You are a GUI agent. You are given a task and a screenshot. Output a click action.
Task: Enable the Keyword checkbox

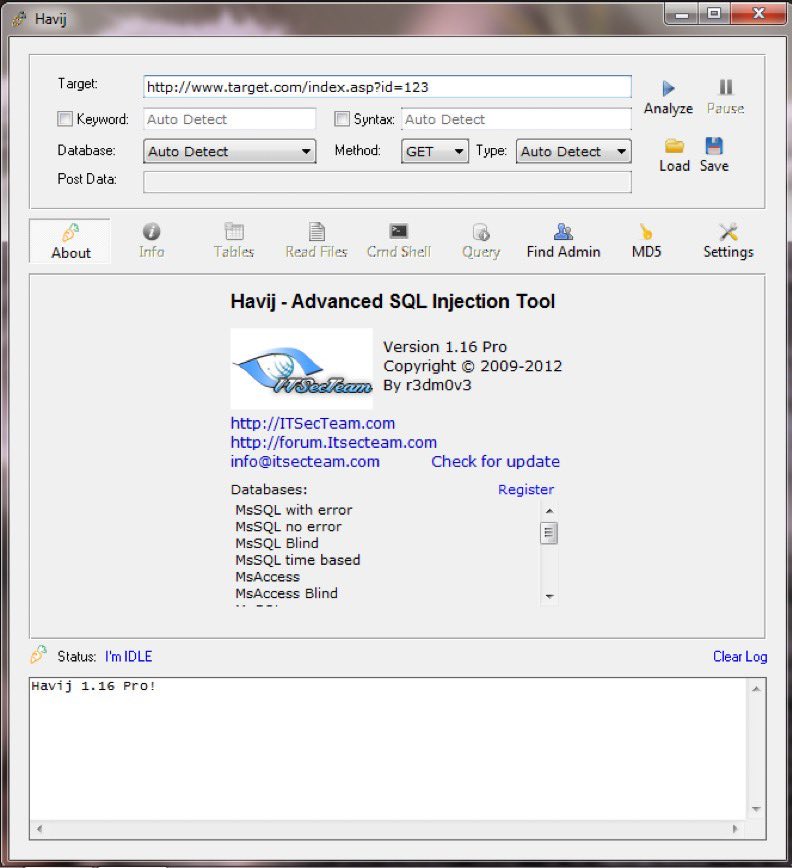click(x=65, y=118)
